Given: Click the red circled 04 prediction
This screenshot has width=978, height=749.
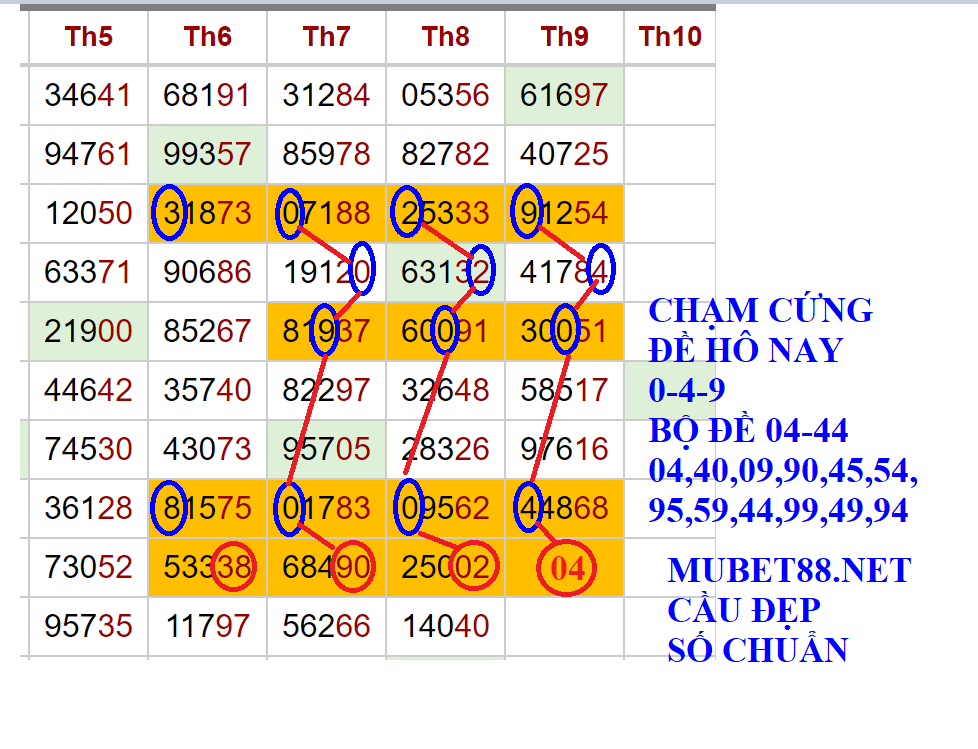Looking at the screenshot, I should point(567,568).
